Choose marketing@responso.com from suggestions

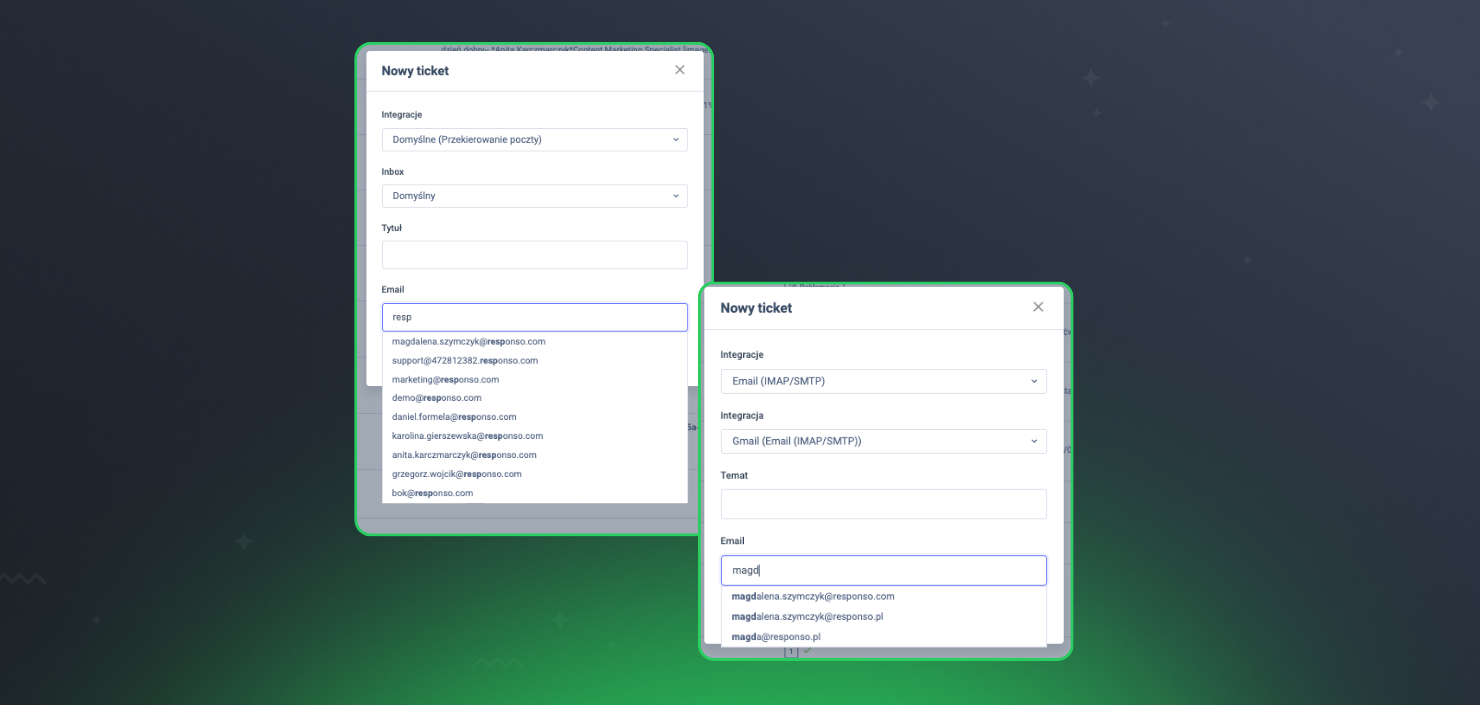(x=446, y=380)
